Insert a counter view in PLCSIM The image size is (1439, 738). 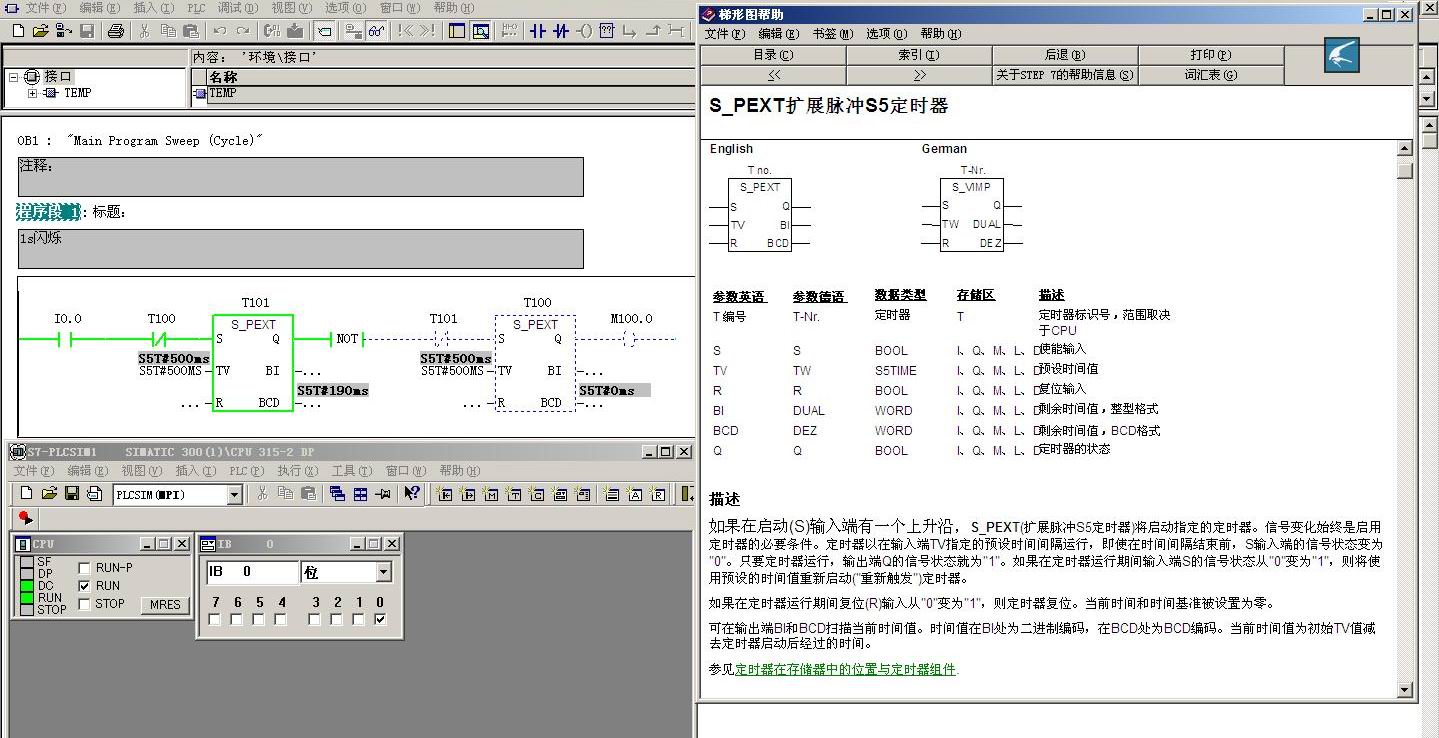point(537,494)
